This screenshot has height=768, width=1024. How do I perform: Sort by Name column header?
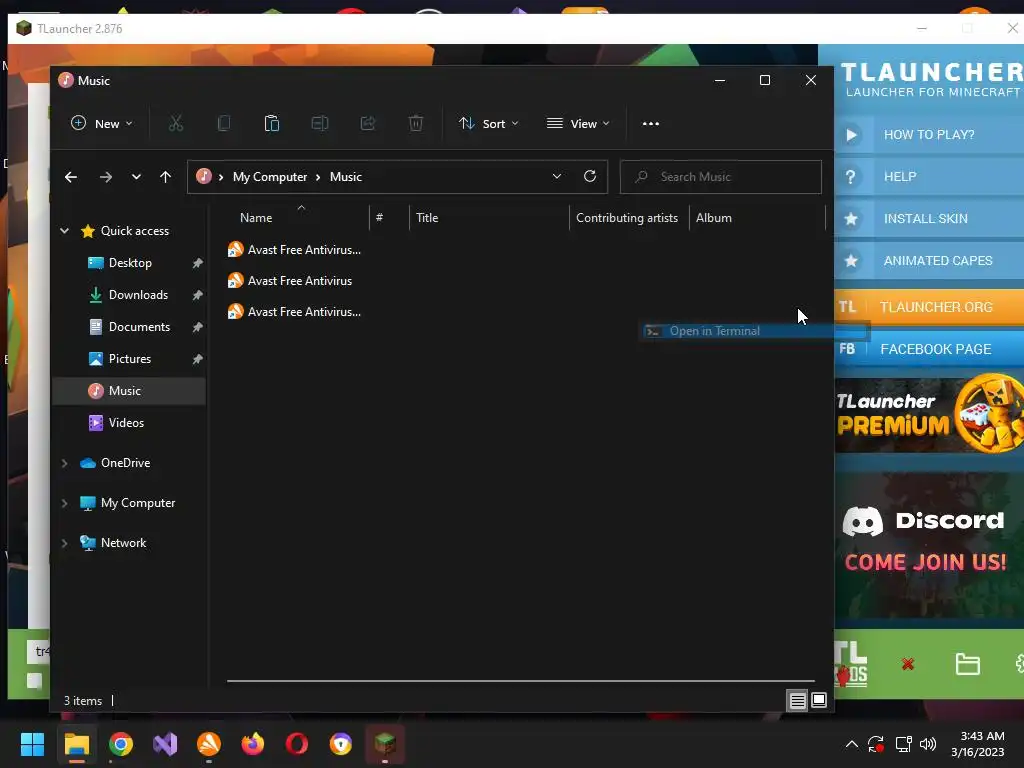click(x=256, y=218)
